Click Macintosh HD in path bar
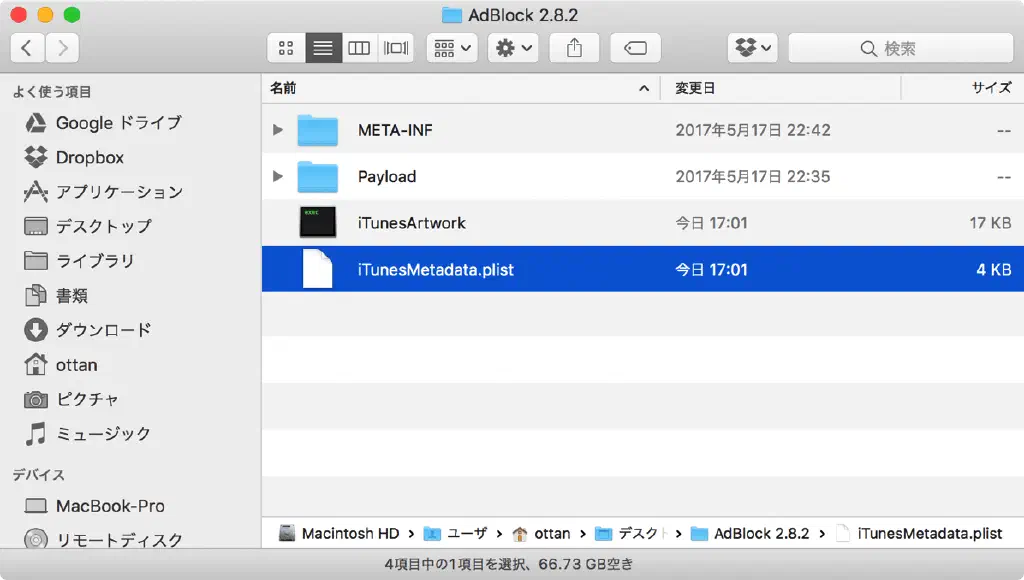 340,534
